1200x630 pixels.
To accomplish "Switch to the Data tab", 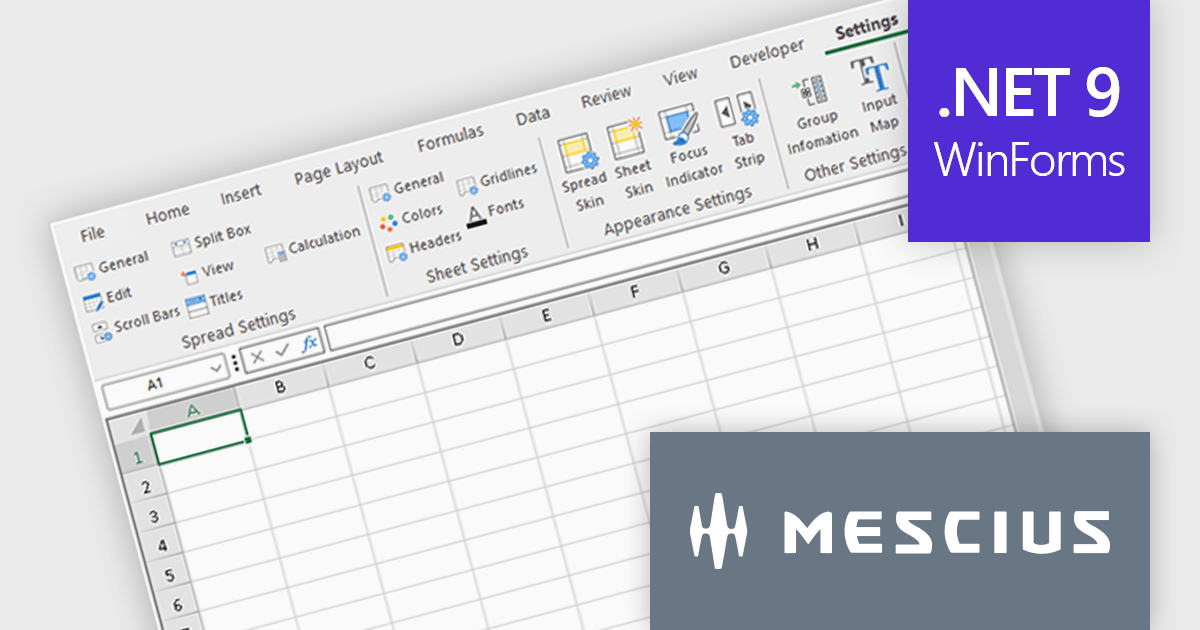I will point(533,116).
